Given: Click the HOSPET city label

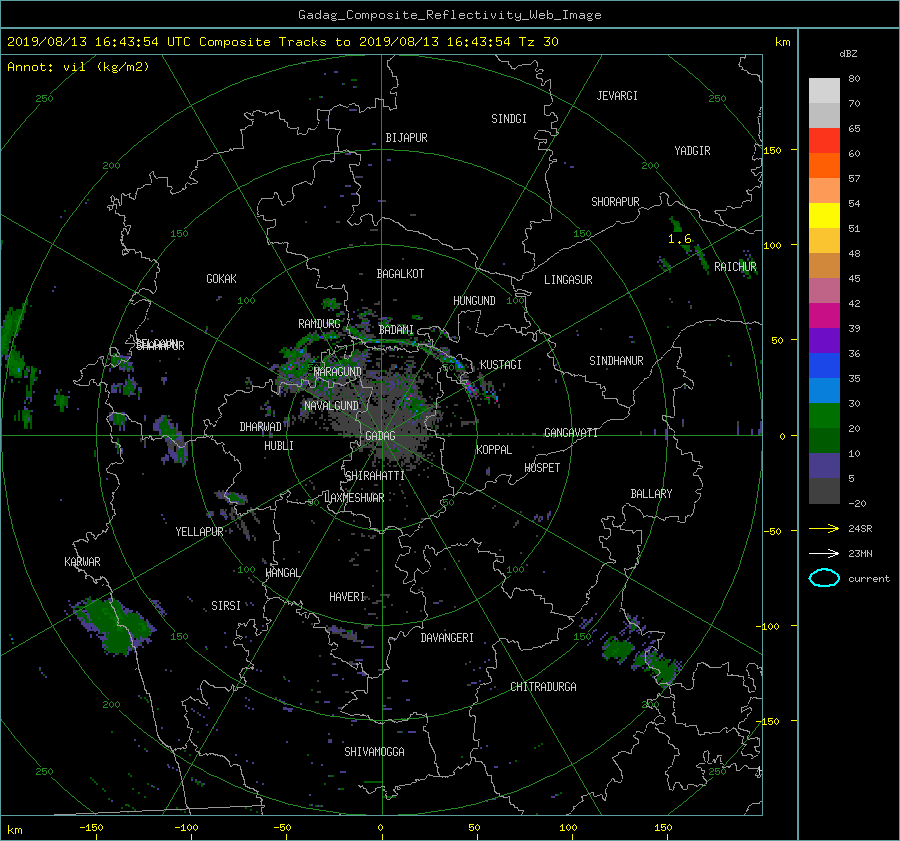Looking at the screenshot, I should 542,468.
